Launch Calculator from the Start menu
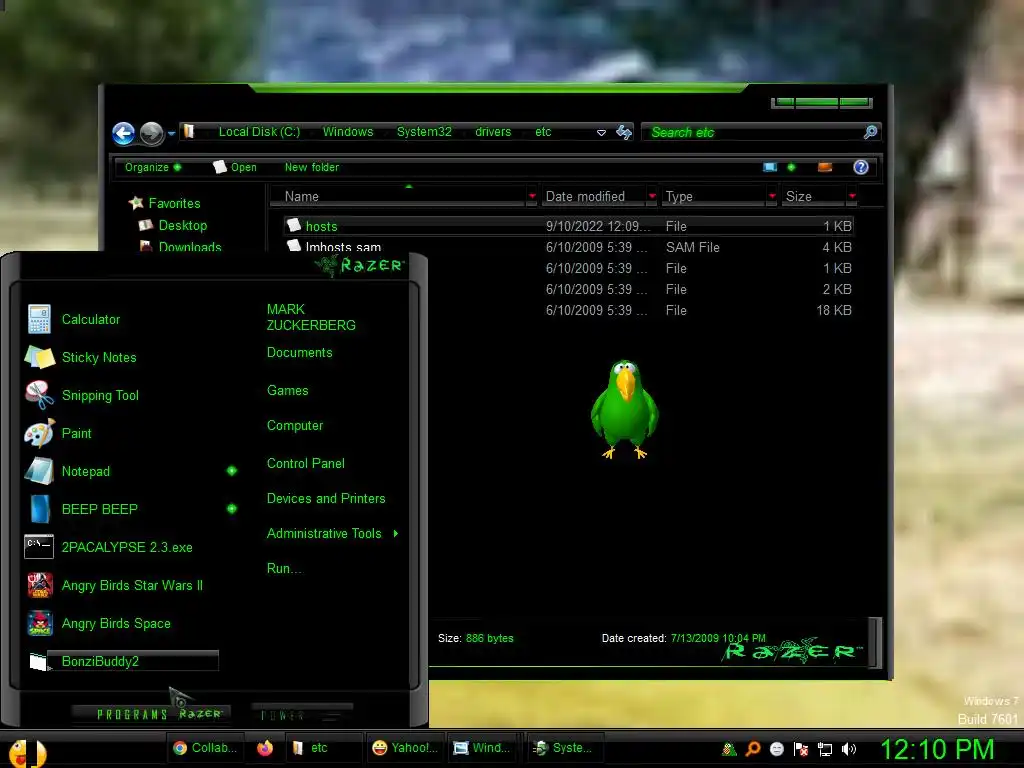This screenshot has width=1024, height=768. (x=91, y=319)
